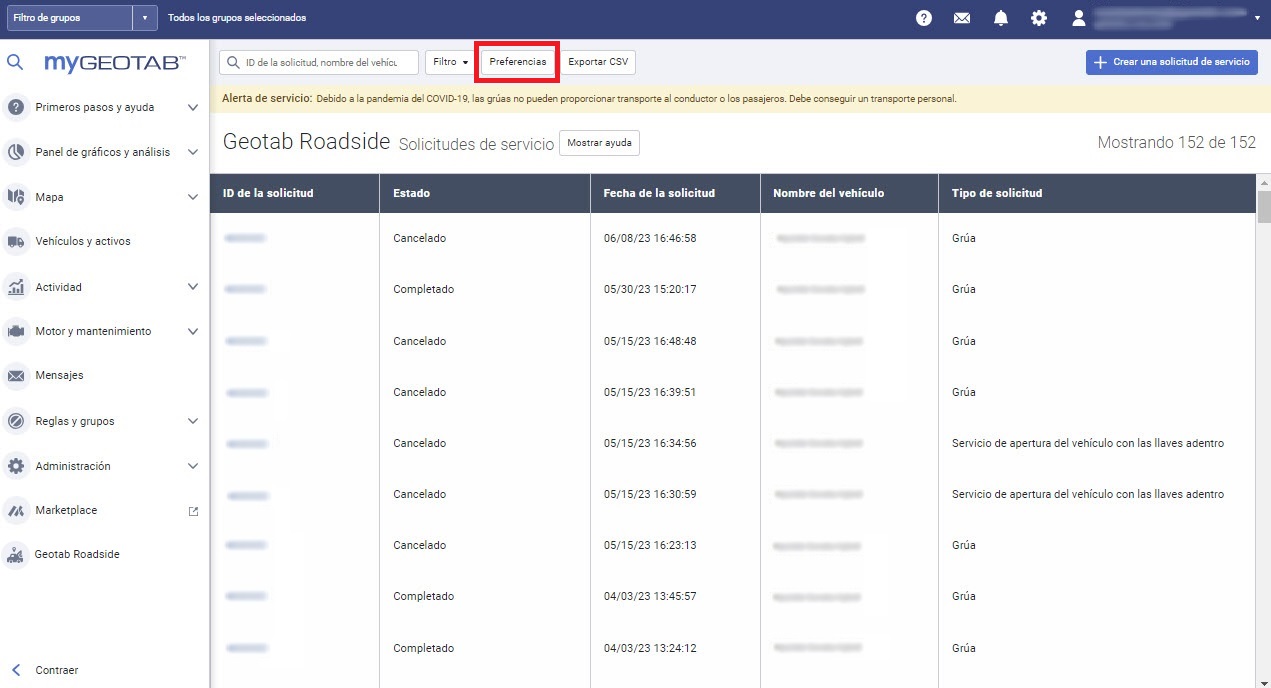The height and width of the screenshot is (688, 1271).
Task: Open Vehículos y activos menu item
Action: pyautogui.click(x=83, y=241)
